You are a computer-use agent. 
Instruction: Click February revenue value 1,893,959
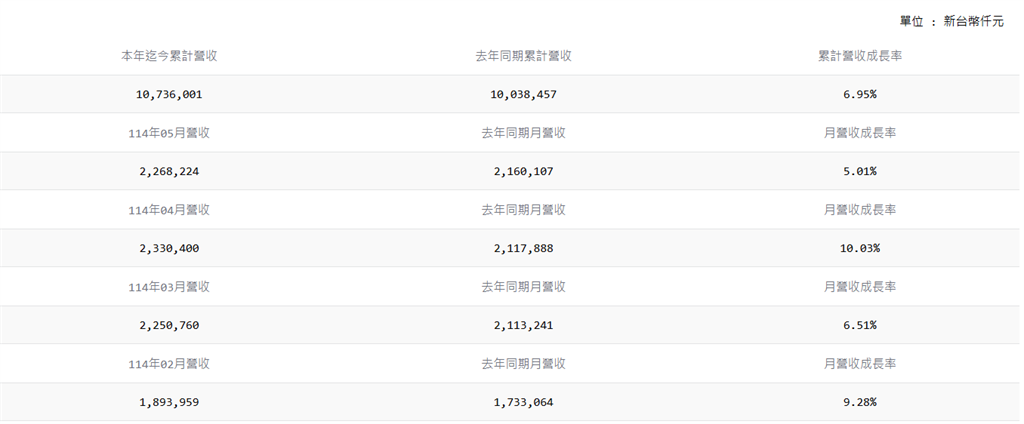click(169, 403)
